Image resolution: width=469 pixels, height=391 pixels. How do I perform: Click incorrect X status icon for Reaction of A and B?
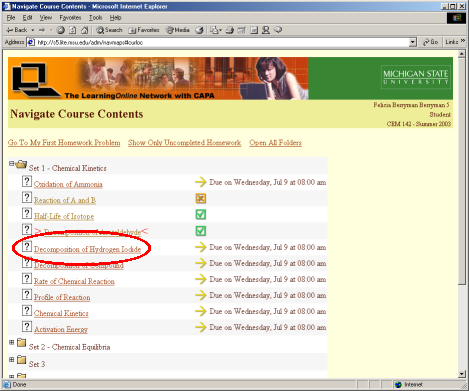[201, 199]
